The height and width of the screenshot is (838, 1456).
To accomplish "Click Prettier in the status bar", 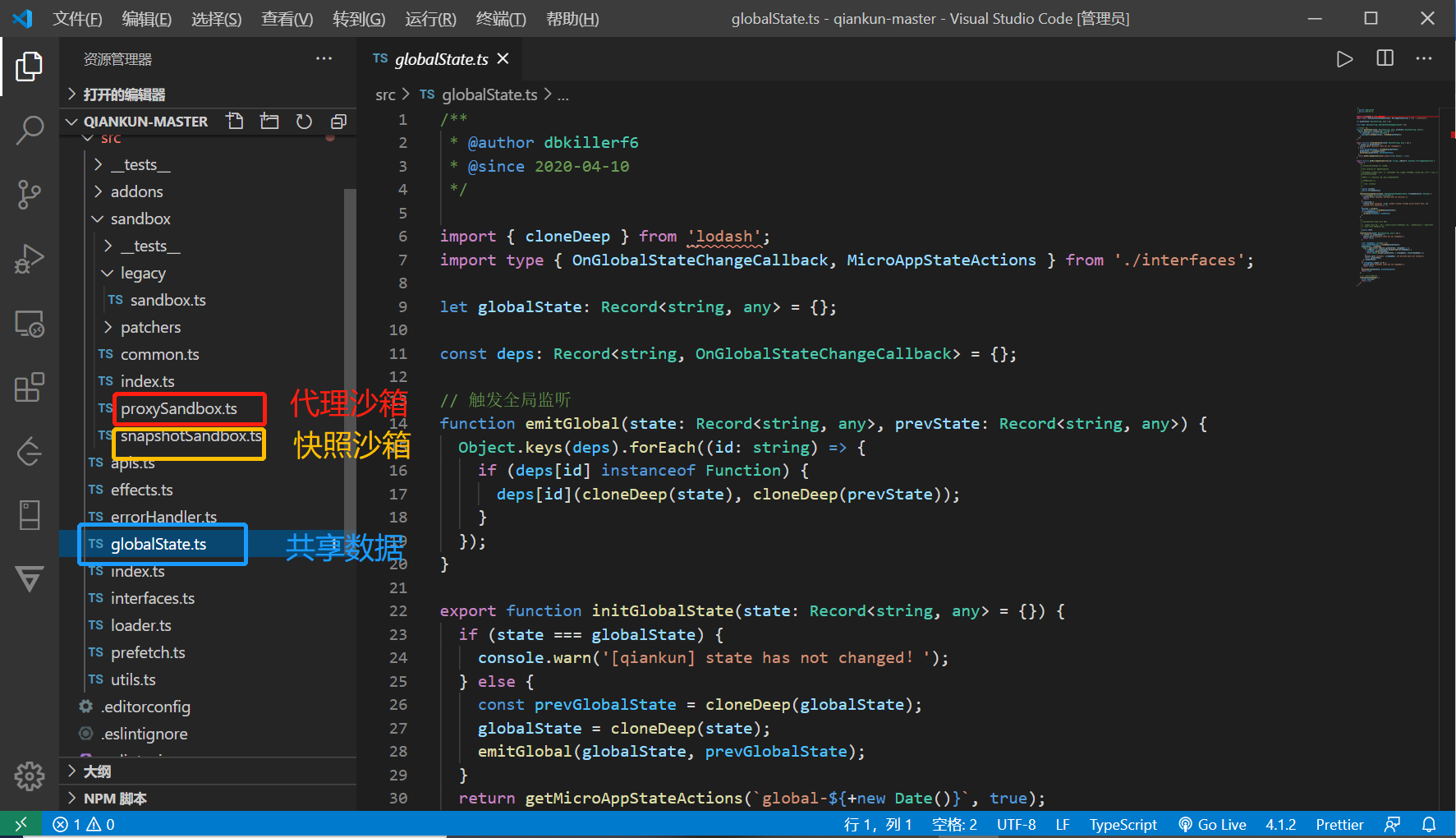I will (x=1339, y=824).
